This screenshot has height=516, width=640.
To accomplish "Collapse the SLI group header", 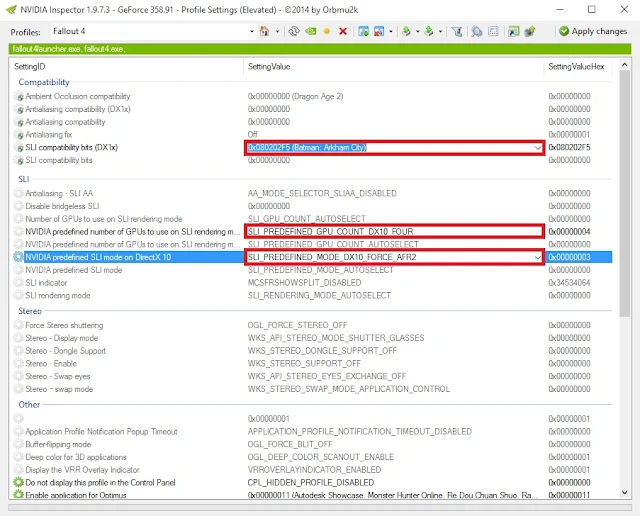I will click(x=24, y=179).
